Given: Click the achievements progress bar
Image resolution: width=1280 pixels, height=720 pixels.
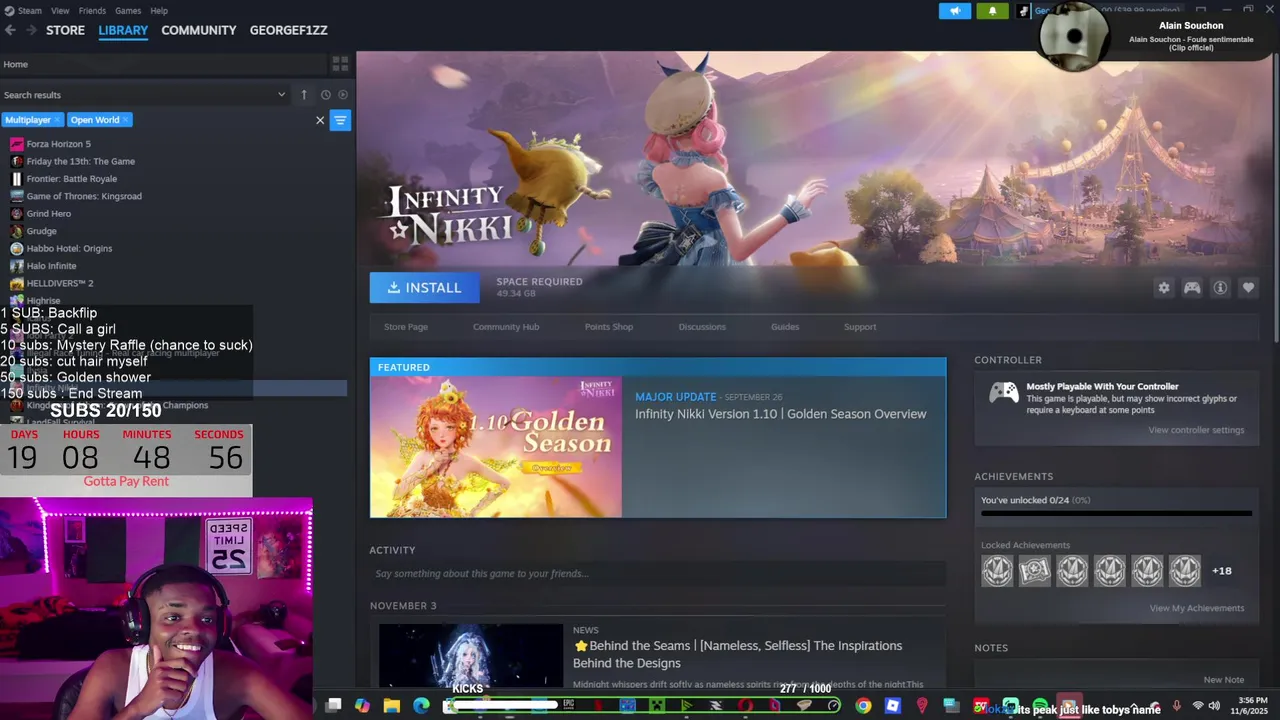Looking at the screenshot, I should [1116, 514].
